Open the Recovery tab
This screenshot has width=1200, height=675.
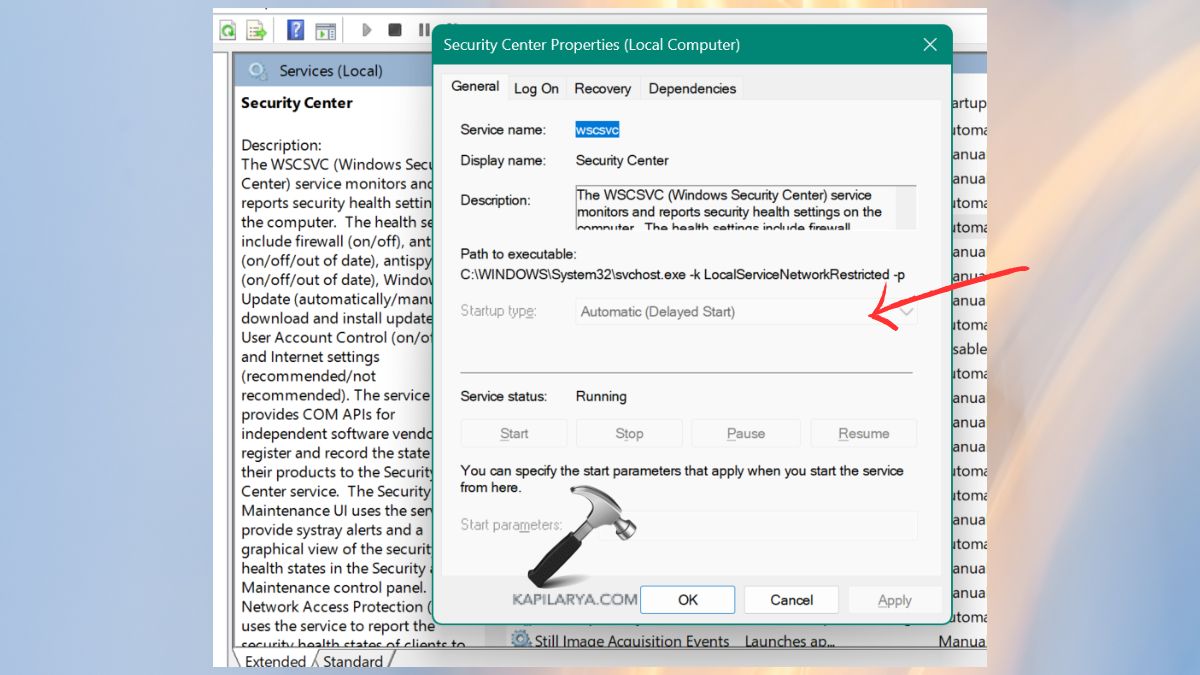pyautogui.click(x=602, y=88)
